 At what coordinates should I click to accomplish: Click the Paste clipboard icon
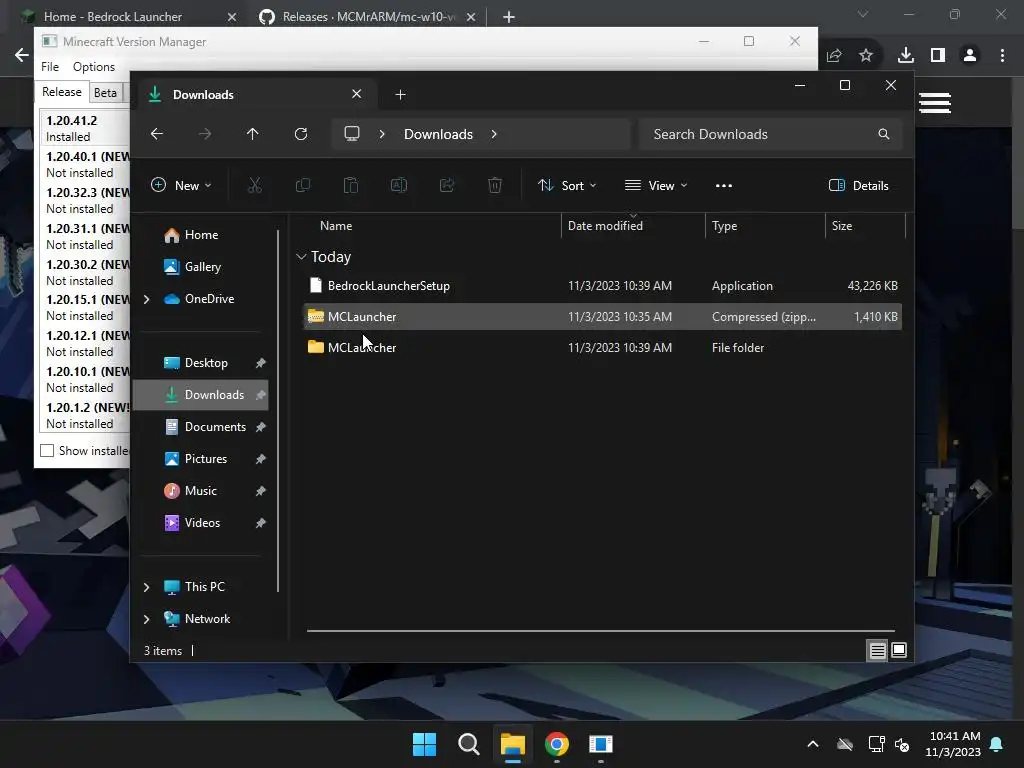coord(351,185)
